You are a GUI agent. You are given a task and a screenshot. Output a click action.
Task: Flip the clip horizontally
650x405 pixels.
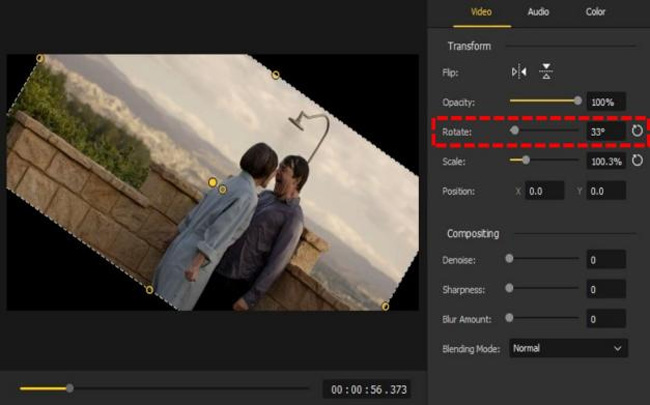[519, 72]
